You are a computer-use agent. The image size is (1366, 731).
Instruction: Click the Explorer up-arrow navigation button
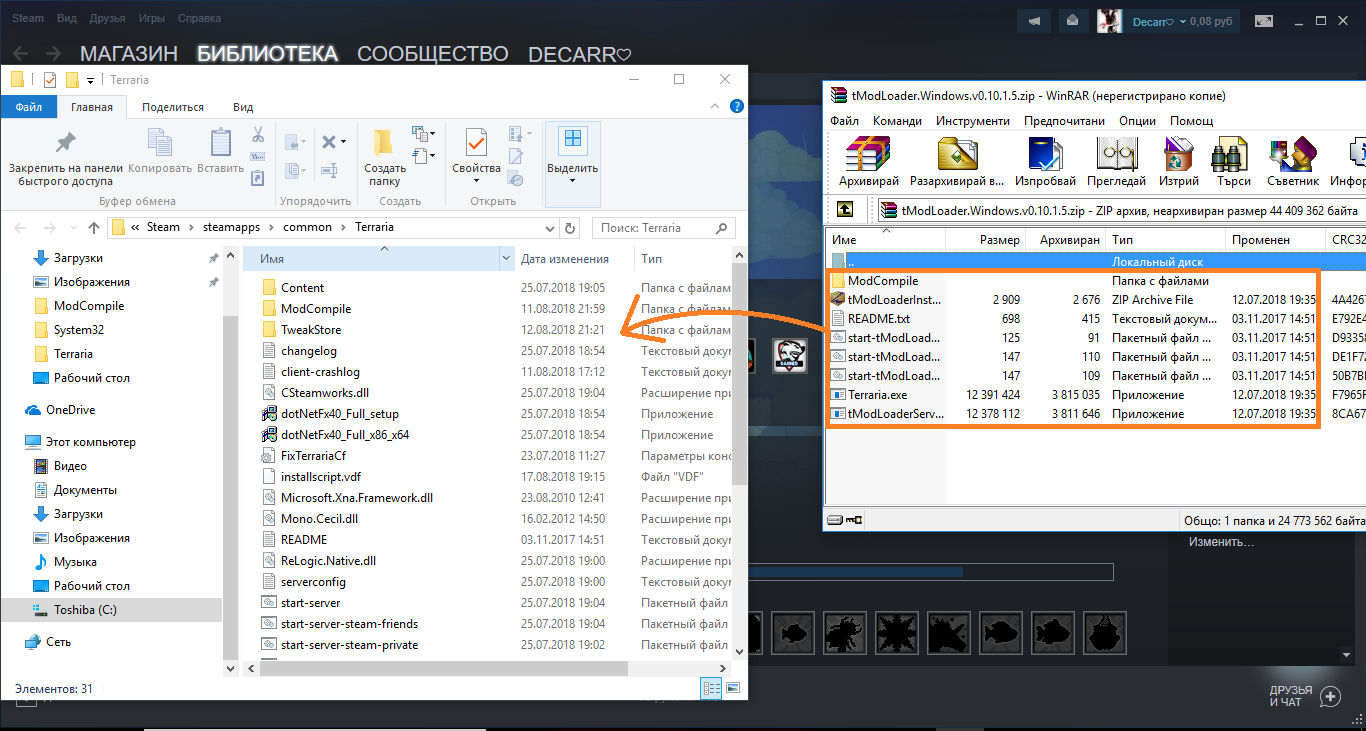94,227
